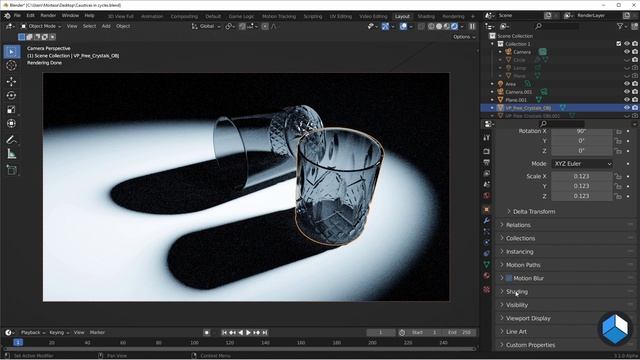The image size is (640, 360).
Task: Switch to the Compositing workspace tab
Action: (x=184, y=16)
